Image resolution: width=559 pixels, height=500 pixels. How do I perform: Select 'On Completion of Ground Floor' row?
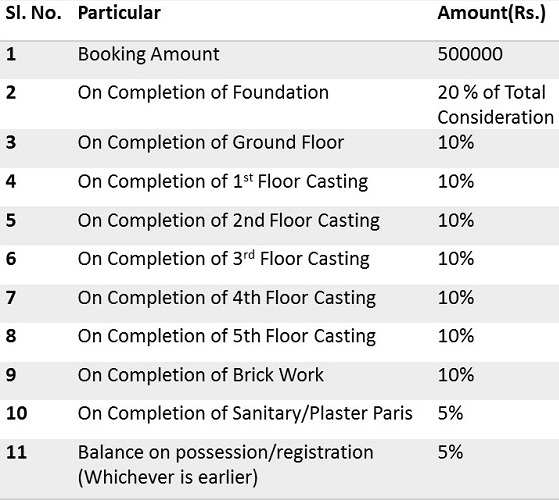(x=280, y=143)
